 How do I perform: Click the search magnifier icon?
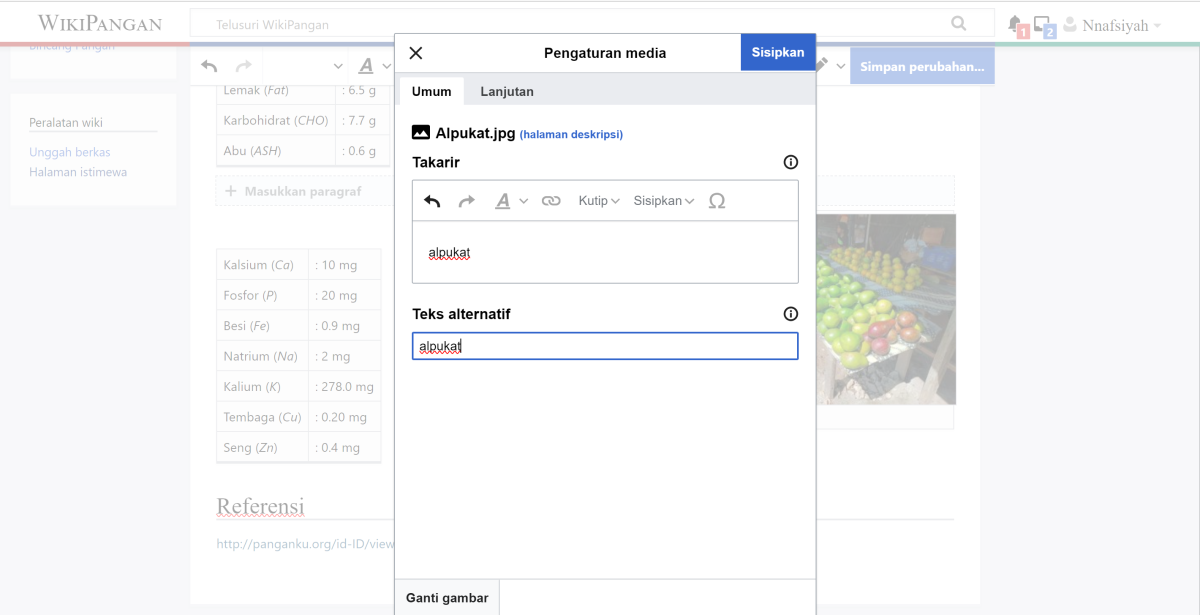(958, 22)
